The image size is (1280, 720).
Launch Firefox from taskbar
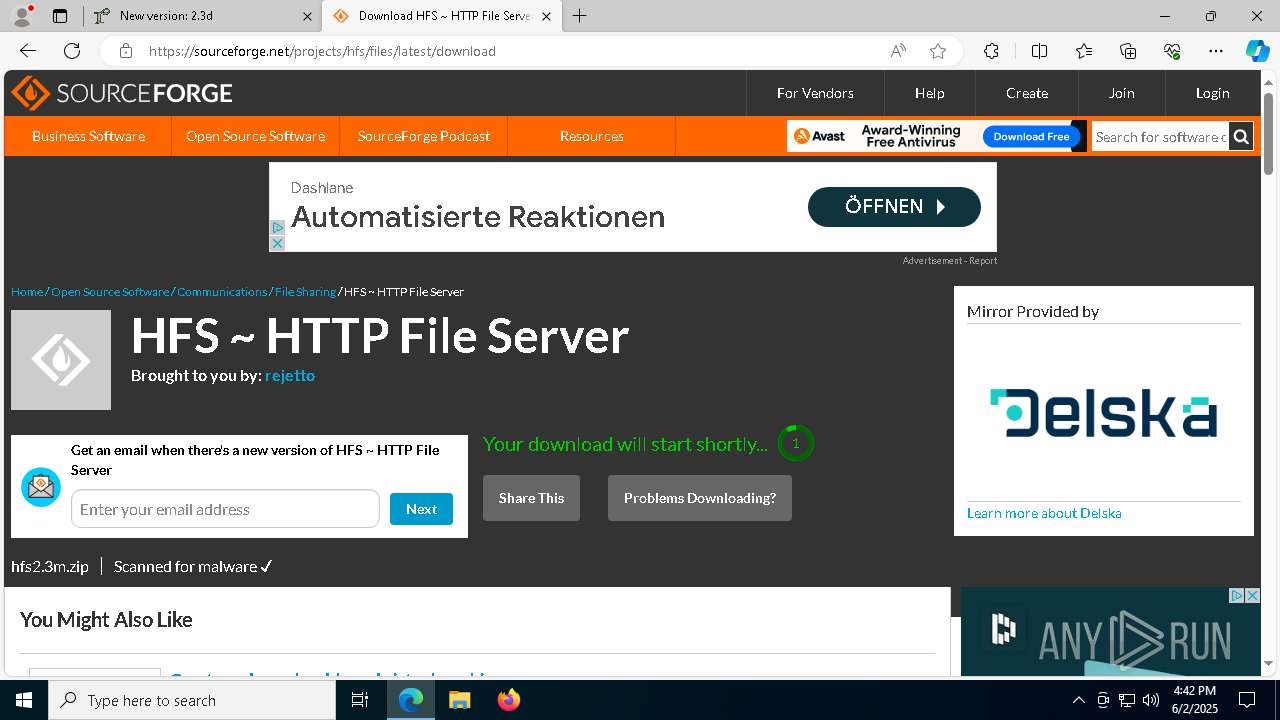508,700
